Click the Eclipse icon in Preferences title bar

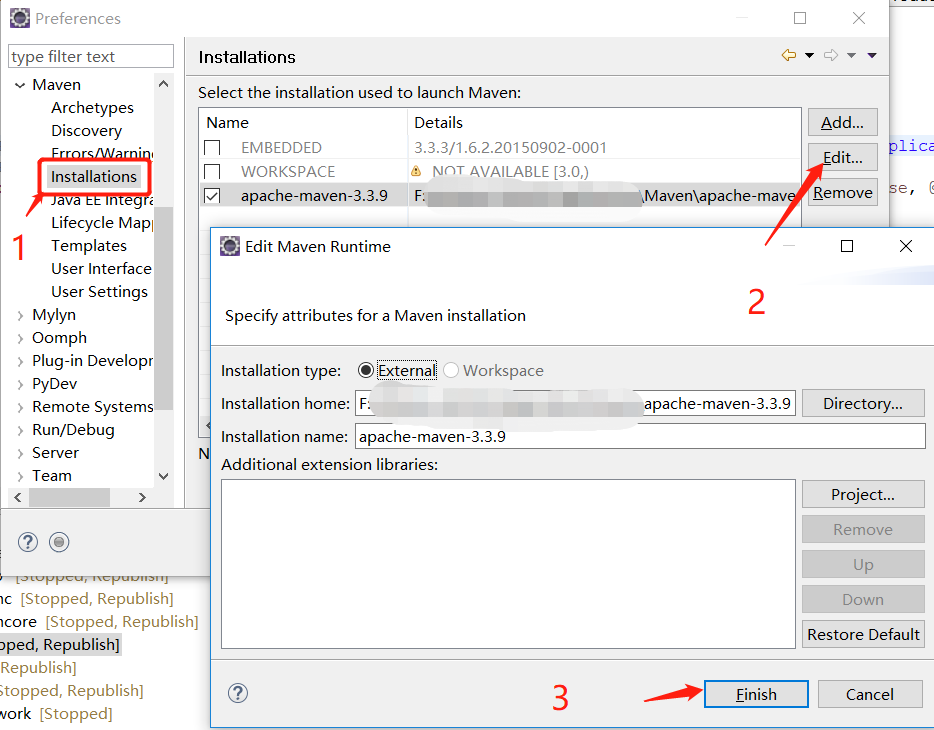pyautogui.click(x=20, y=18)
